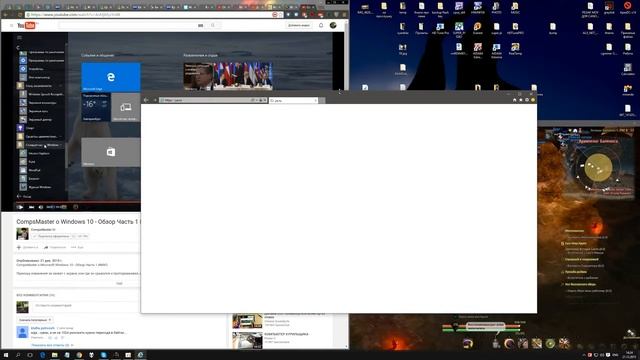Bookmark the page with Chrome's star icon

pos(280,15)
